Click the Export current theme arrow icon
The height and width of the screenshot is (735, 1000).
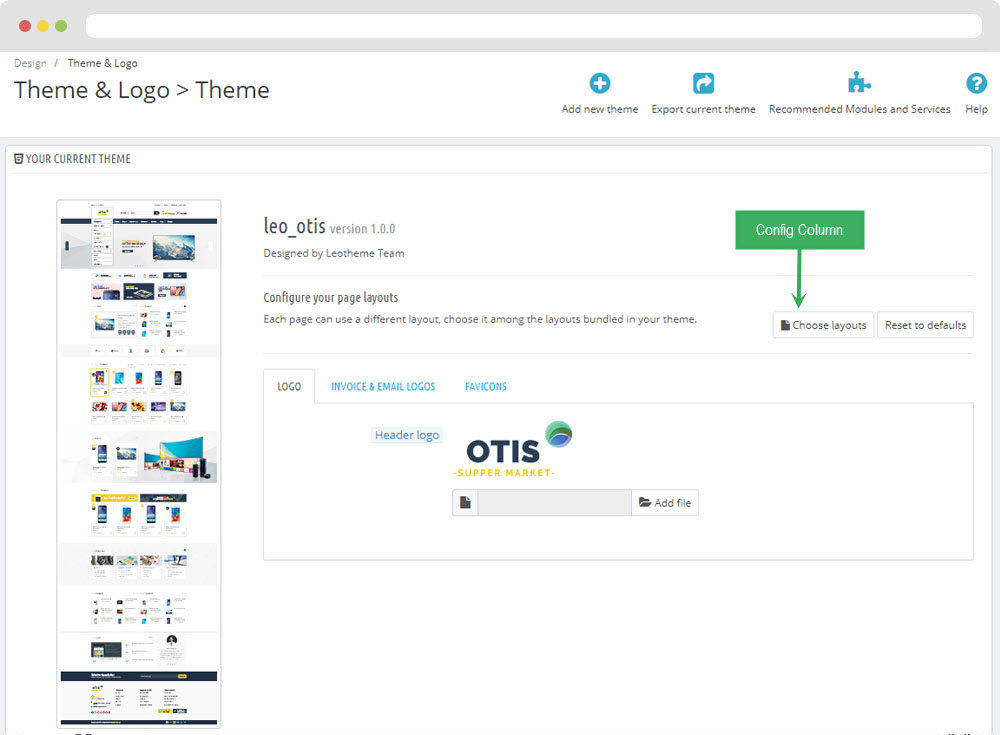click(703, 84)
